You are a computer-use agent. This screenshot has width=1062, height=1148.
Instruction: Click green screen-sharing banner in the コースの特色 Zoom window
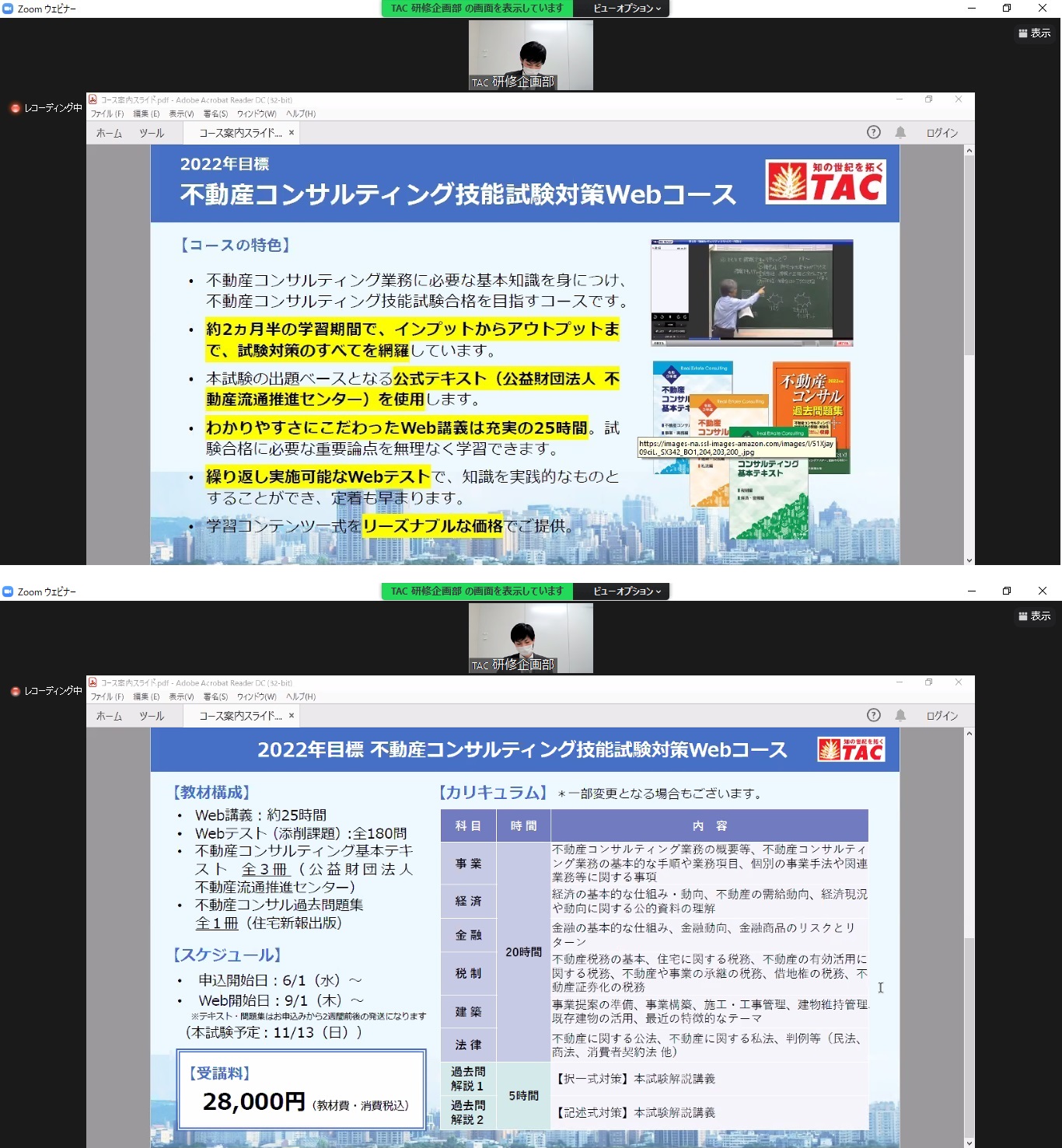coord(477,9)
